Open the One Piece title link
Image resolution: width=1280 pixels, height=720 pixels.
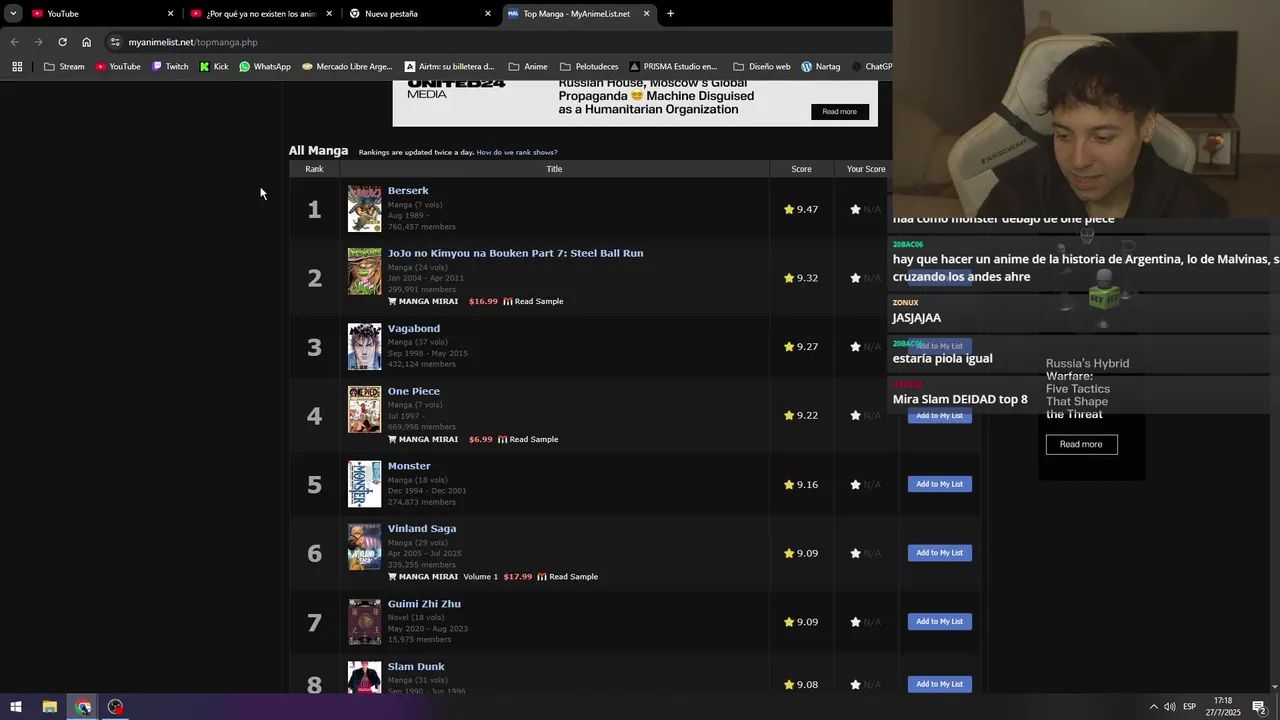point(414,391)
